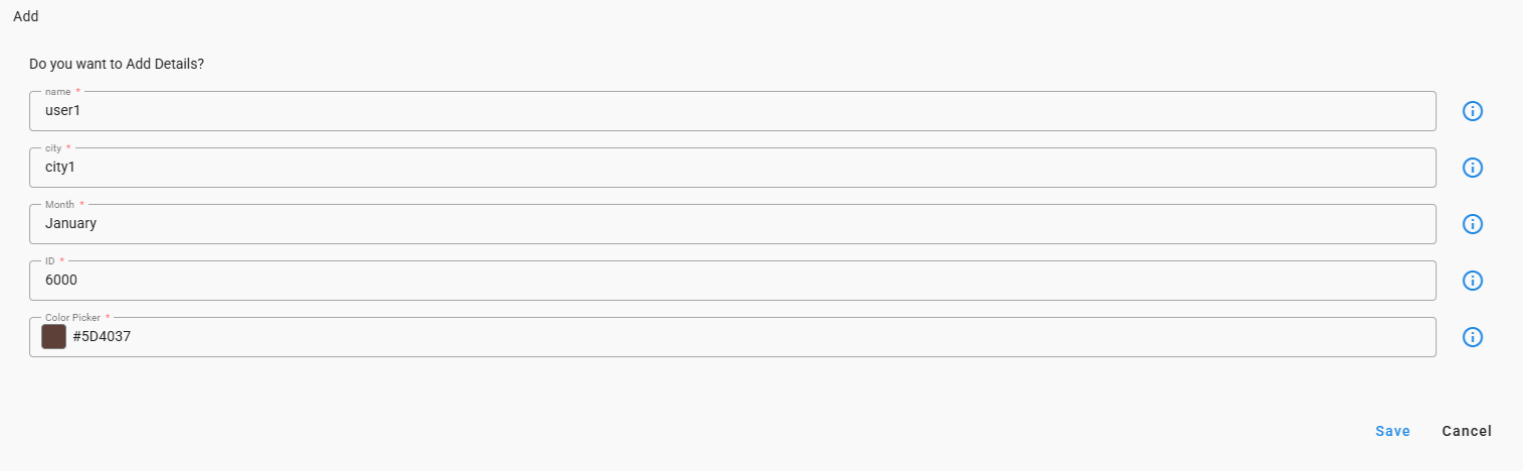Click the Month field's info icon
This screenshot has height=471, width=1523.
point(1472,224)
